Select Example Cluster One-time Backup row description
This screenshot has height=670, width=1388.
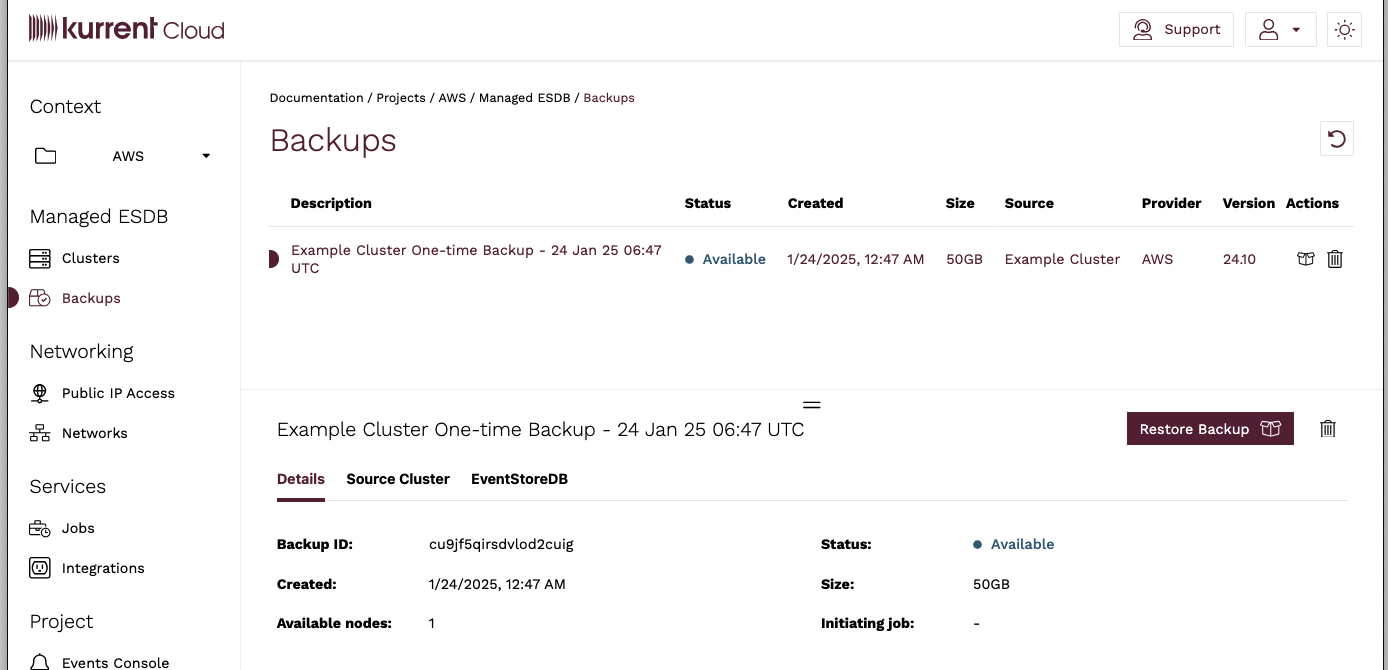(476, 259)
